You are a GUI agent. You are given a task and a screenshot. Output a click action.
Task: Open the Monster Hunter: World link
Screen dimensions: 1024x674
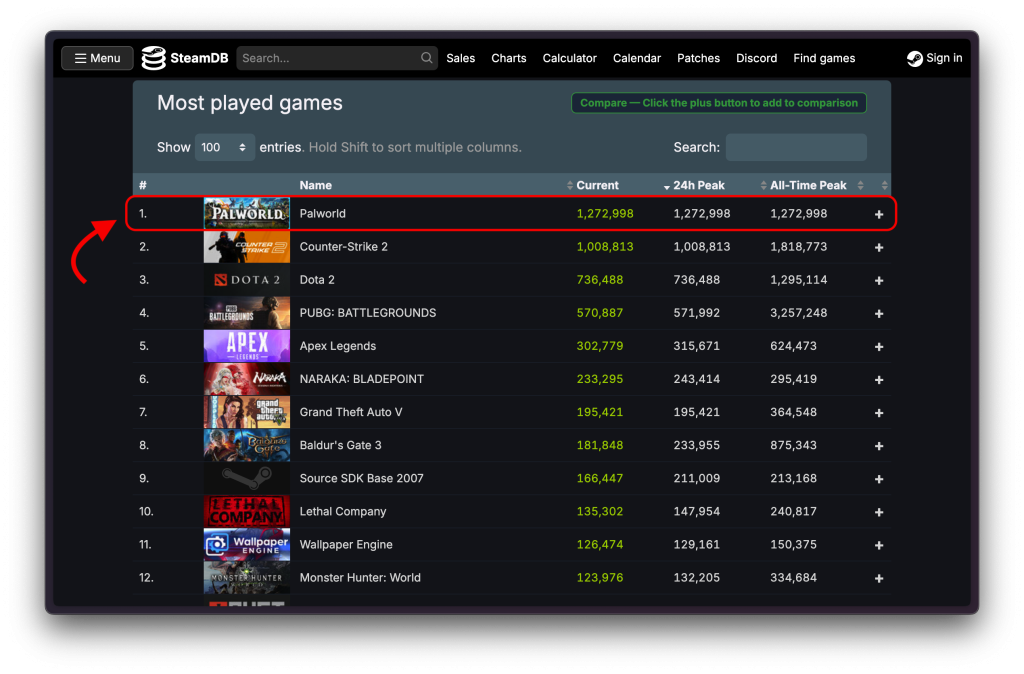[x=360, y=577]
